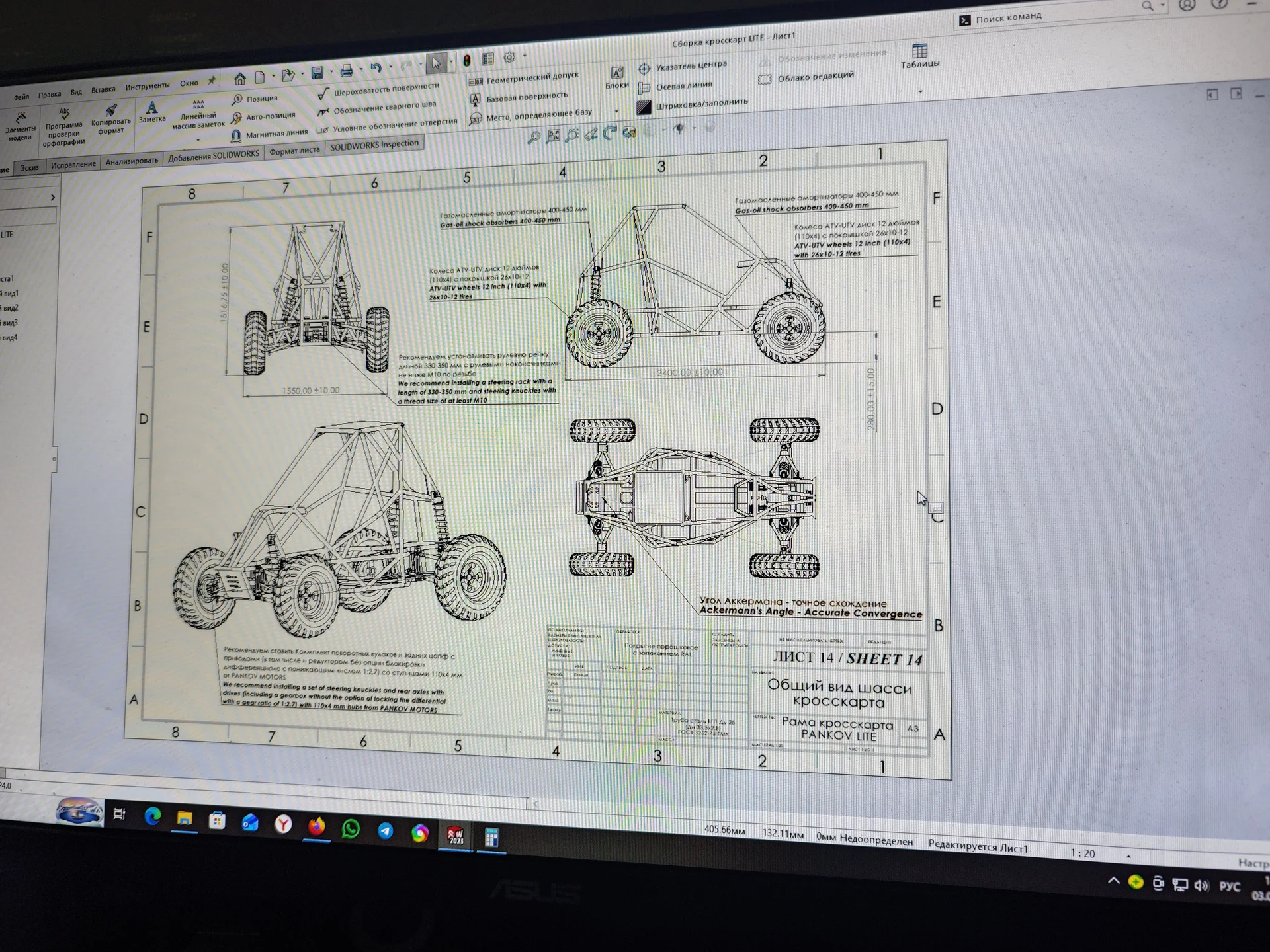Click the Rebuild traffic light icon
1270x952 pixels.
pos(467,61)
